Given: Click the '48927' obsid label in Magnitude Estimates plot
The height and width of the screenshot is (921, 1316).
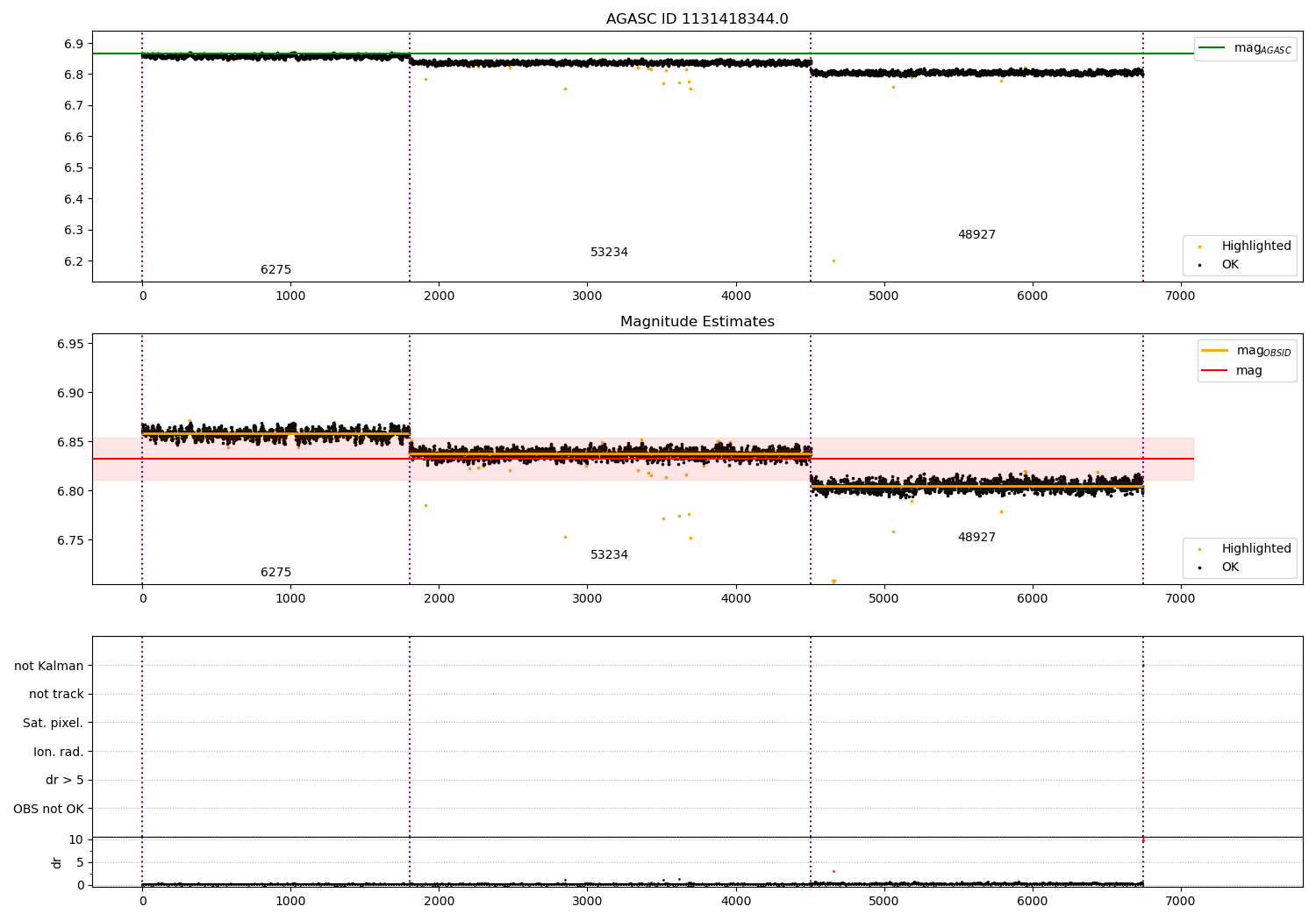Looking at the screenshot, I should (976, 538).
